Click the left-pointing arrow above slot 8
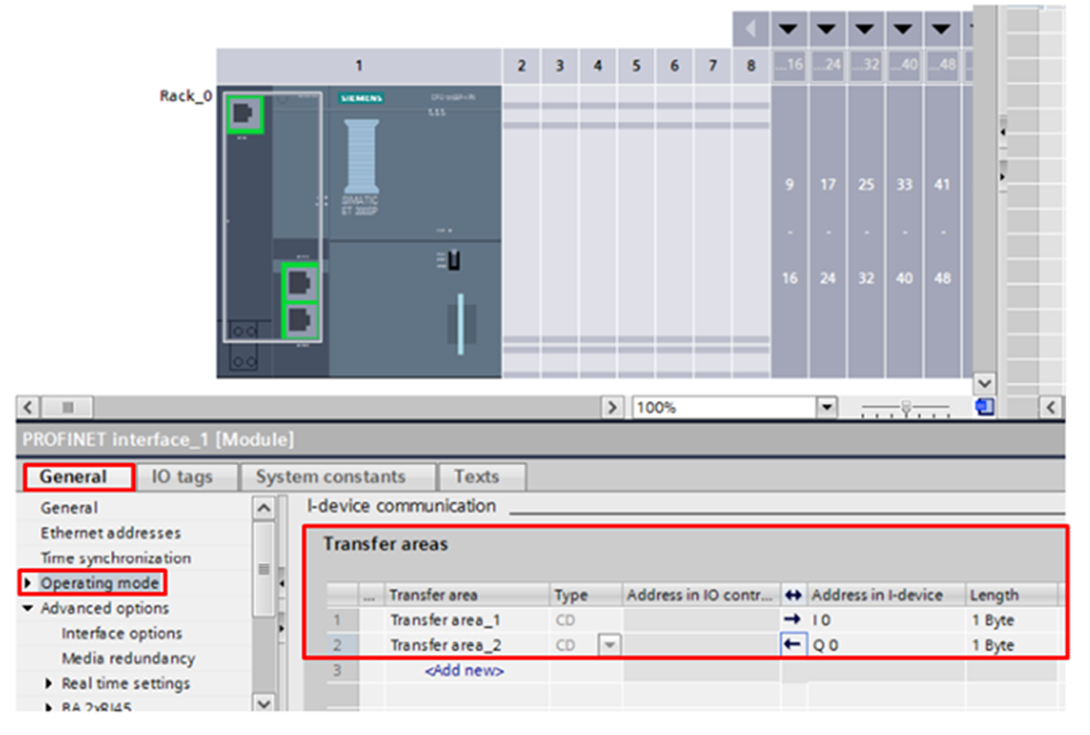Screen dimensions: 1090x735 click(x=750, y=28)
